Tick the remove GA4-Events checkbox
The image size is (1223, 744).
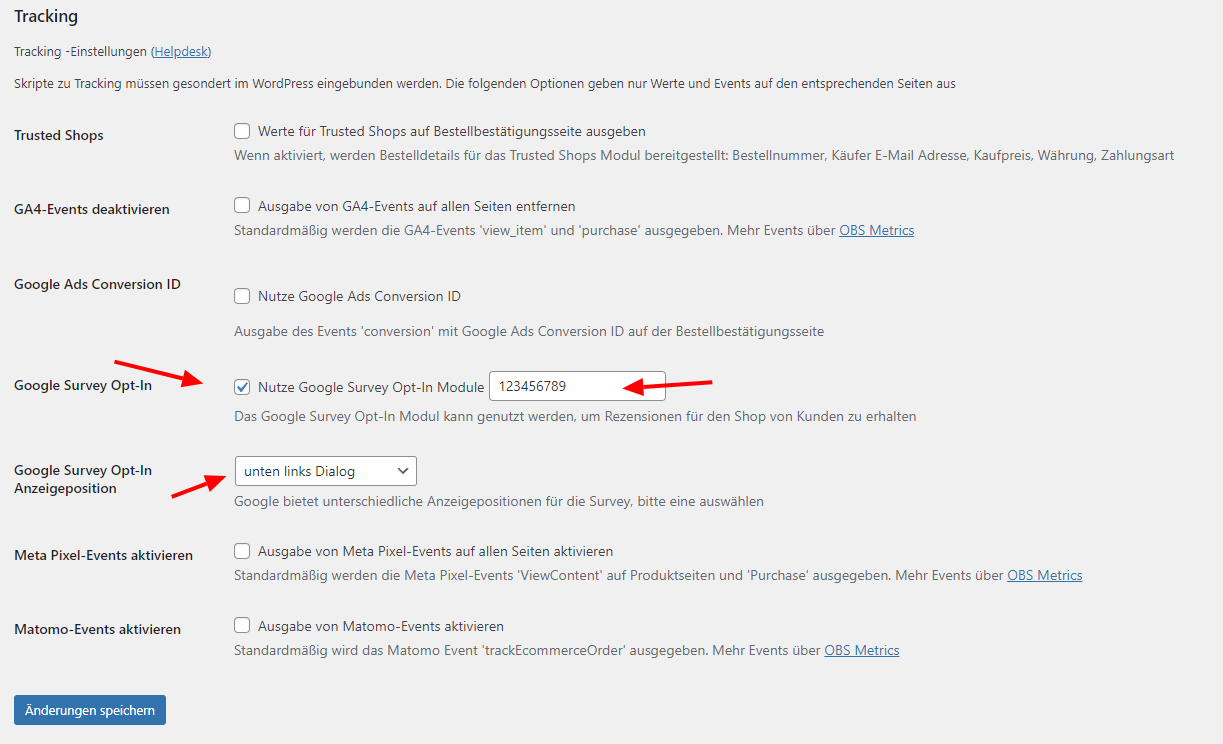point(242,206)
